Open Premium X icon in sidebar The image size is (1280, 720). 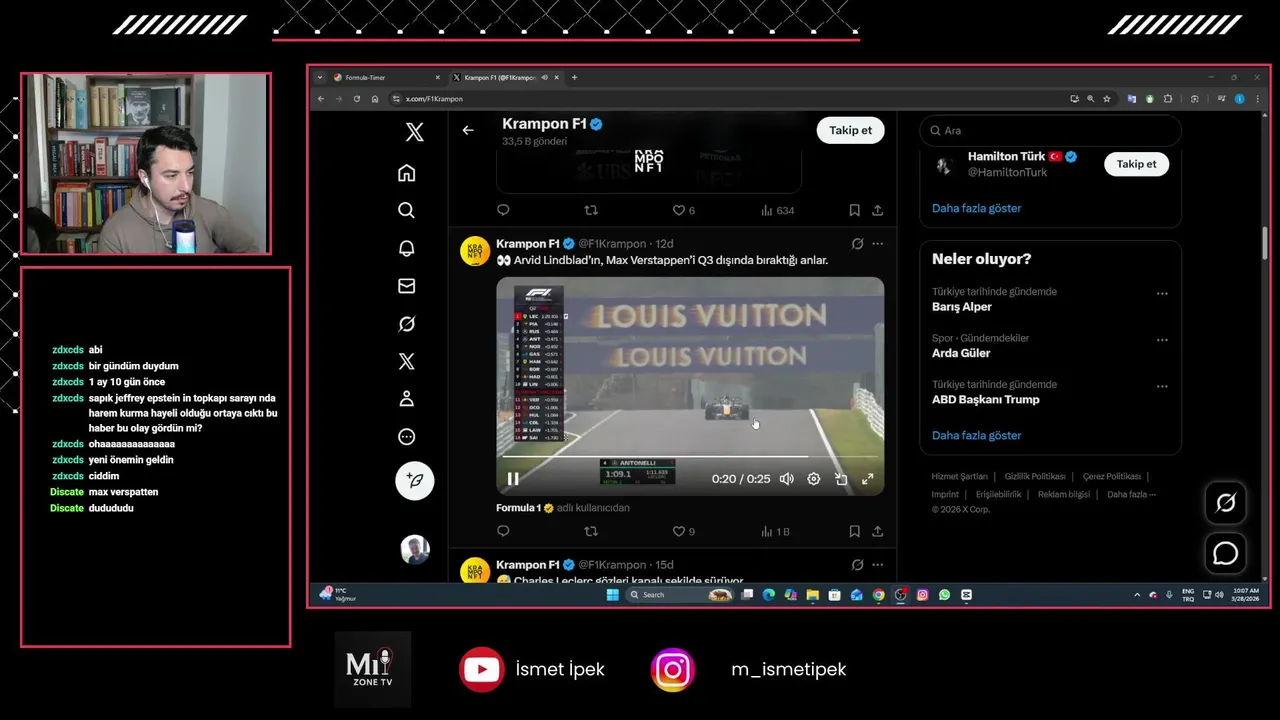click(x=406, y=361)
